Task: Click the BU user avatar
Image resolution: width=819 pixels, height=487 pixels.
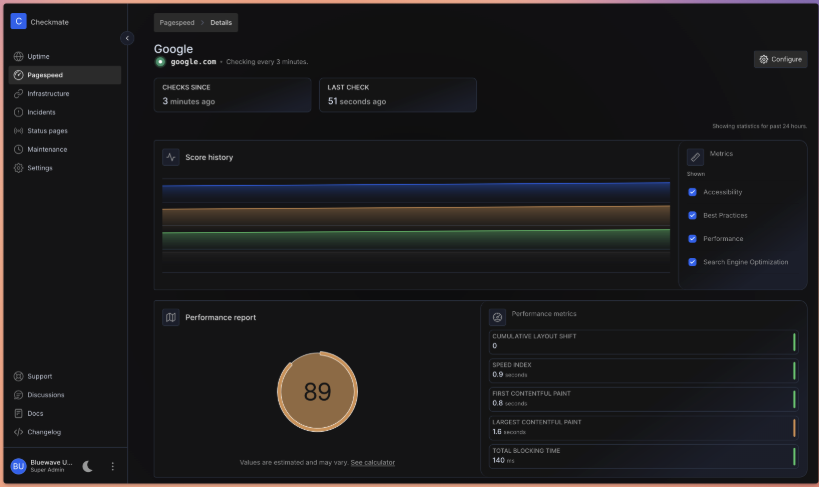Action: pyautogui.click(x=18, y=466)
